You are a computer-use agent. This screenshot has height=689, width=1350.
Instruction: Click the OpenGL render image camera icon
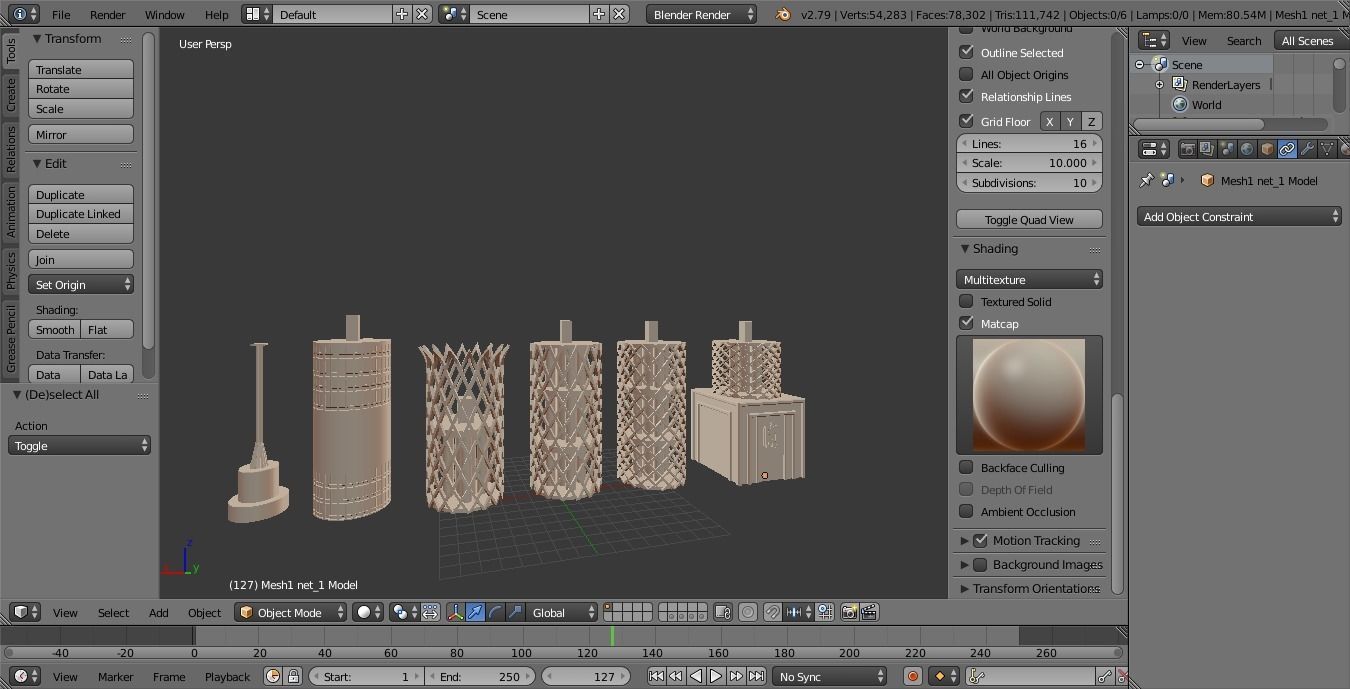pyautogui.click(x=849, y=612)
